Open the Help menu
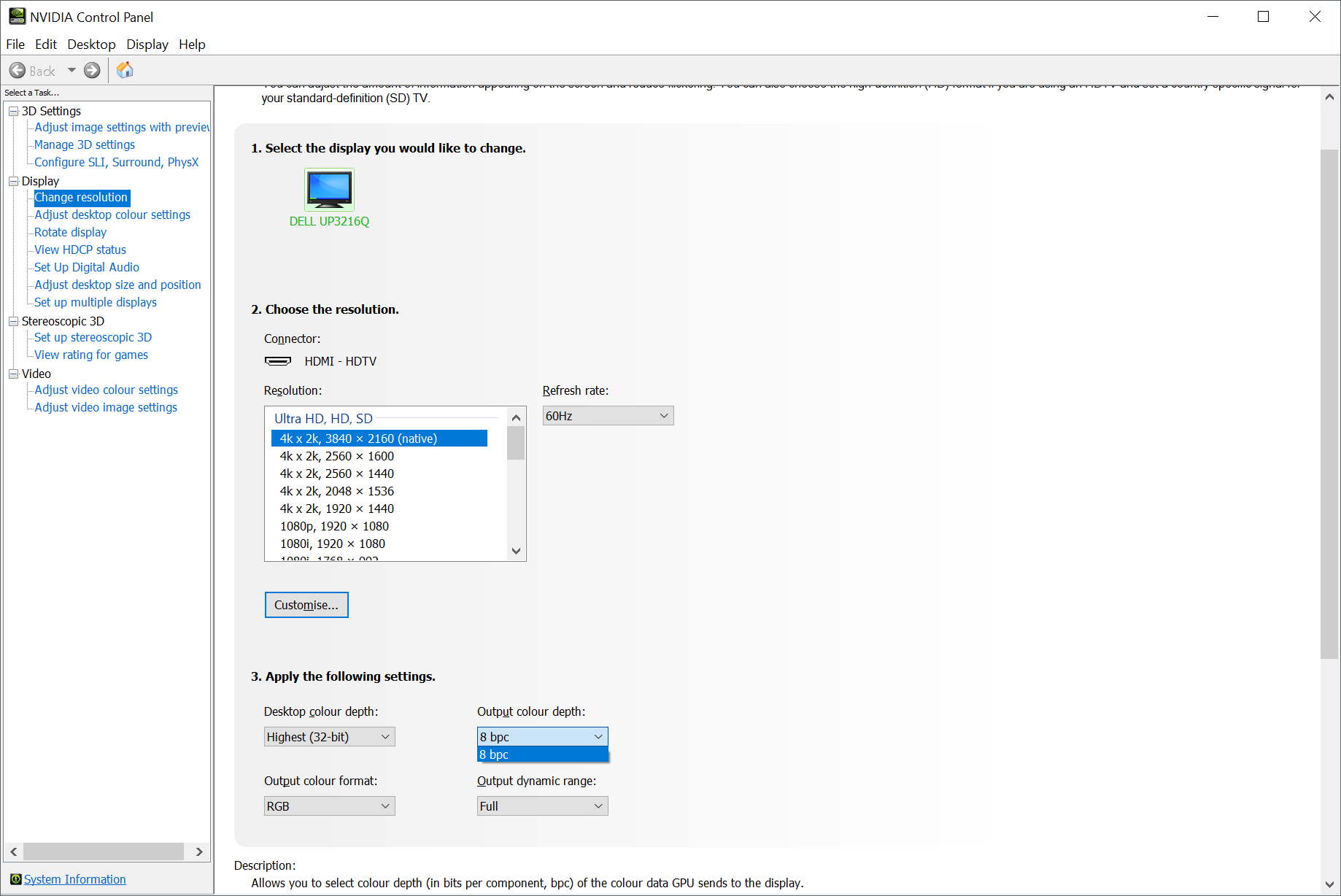 (x=192, y=45)
